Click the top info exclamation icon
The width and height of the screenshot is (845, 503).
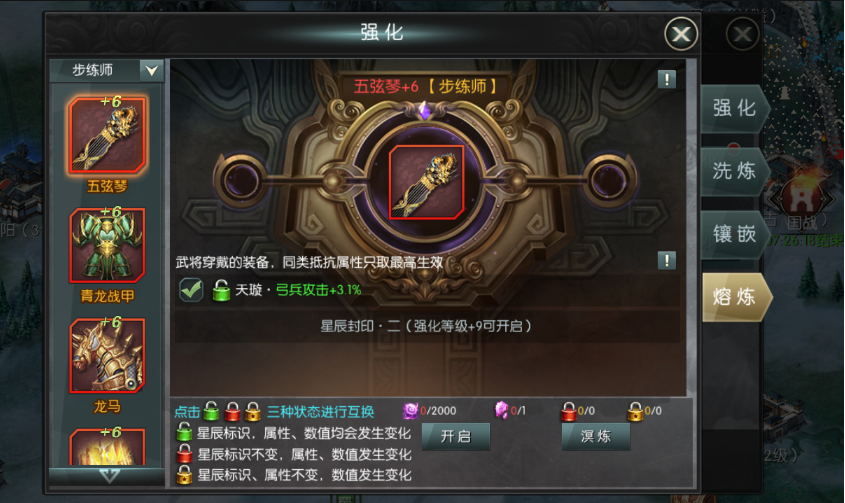click(x=667, y=80)
